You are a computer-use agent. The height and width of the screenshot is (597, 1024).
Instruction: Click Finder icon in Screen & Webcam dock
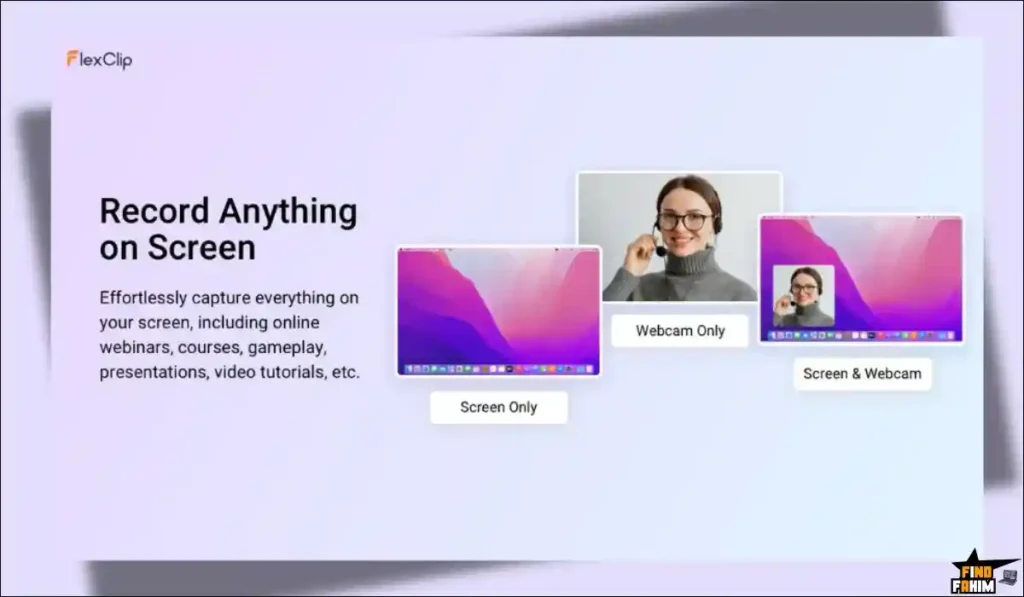[774, 336]
